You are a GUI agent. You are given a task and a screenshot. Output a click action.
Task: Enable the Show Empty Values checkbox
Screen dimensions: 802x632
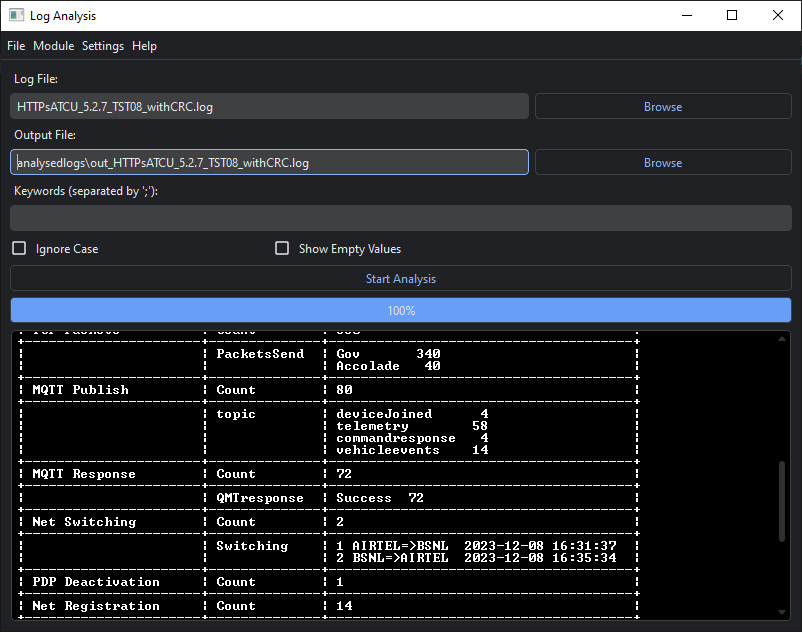pyautogui.click(x=282, y=249)
